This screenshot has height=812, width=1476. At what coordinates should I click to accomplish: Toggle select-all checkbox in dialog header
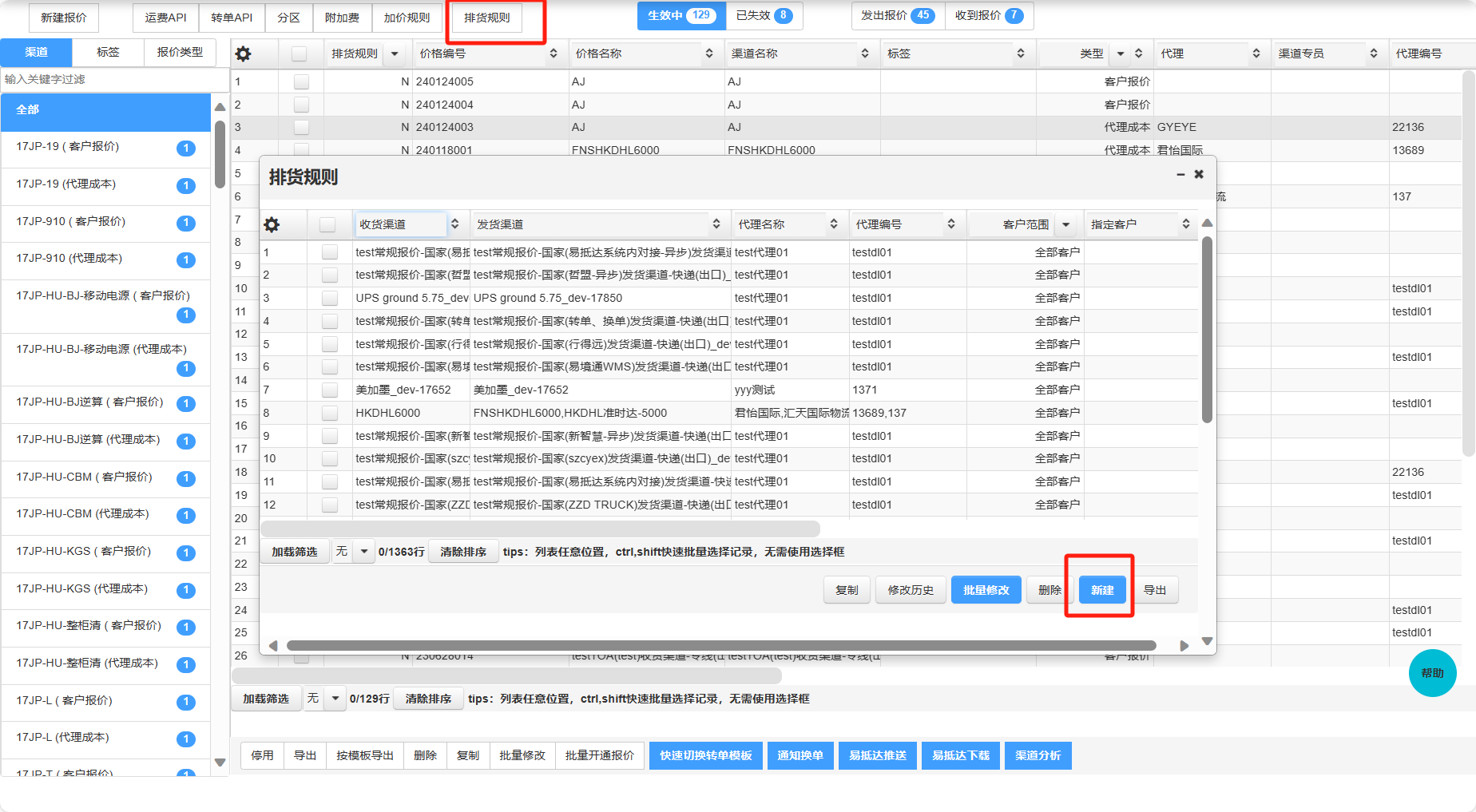[x=327, y=224]
